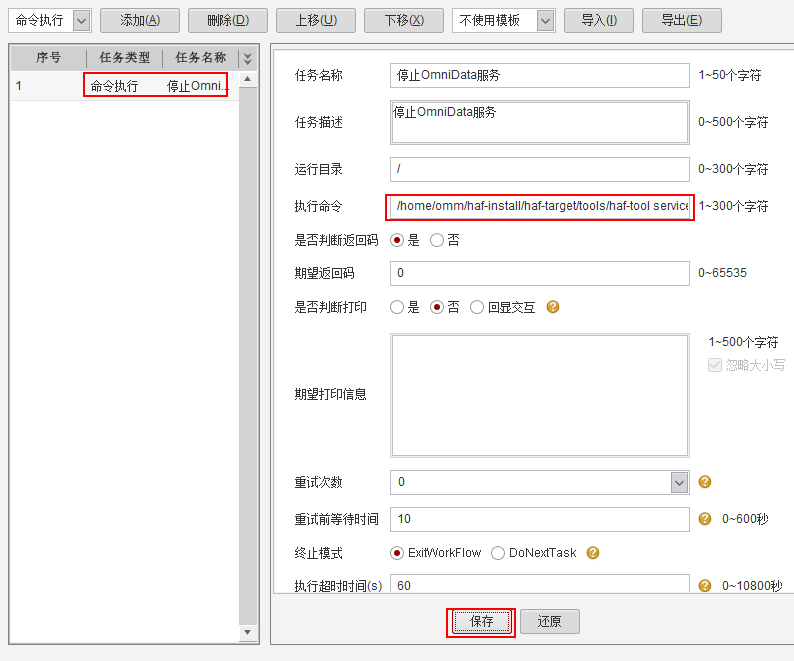This screenshot has width=794, height=661.
Task: Open help icon next to 重试前等待时间 field
Action: (704, 519)
